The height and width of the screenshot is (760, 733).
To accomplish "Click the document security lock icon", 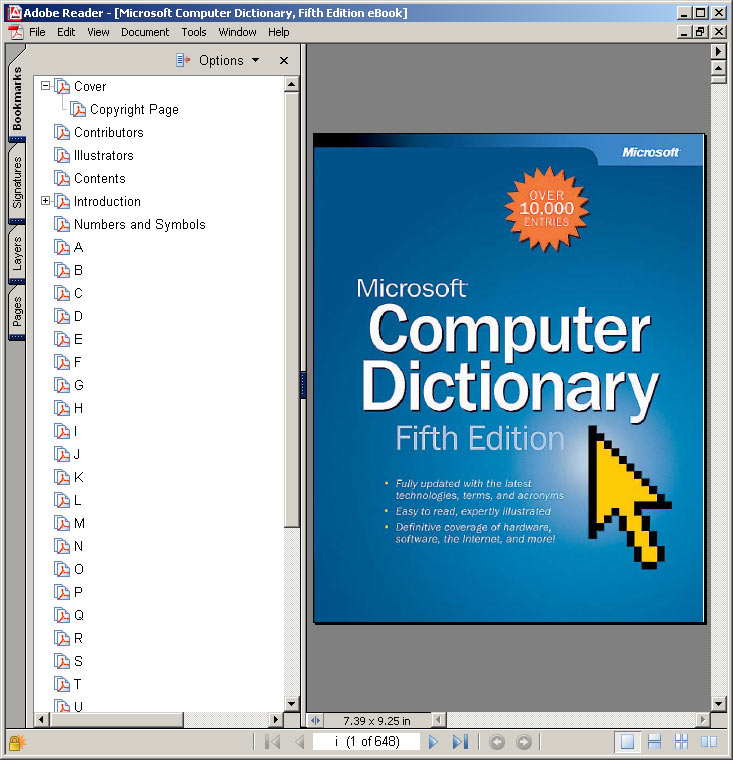I will 16,742.
